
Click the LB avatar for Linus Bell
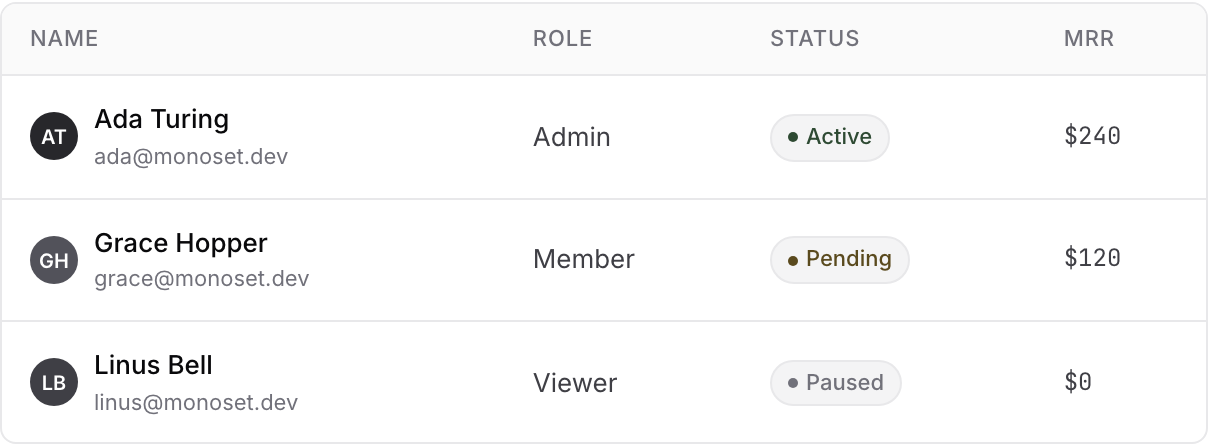click(54, 383)
